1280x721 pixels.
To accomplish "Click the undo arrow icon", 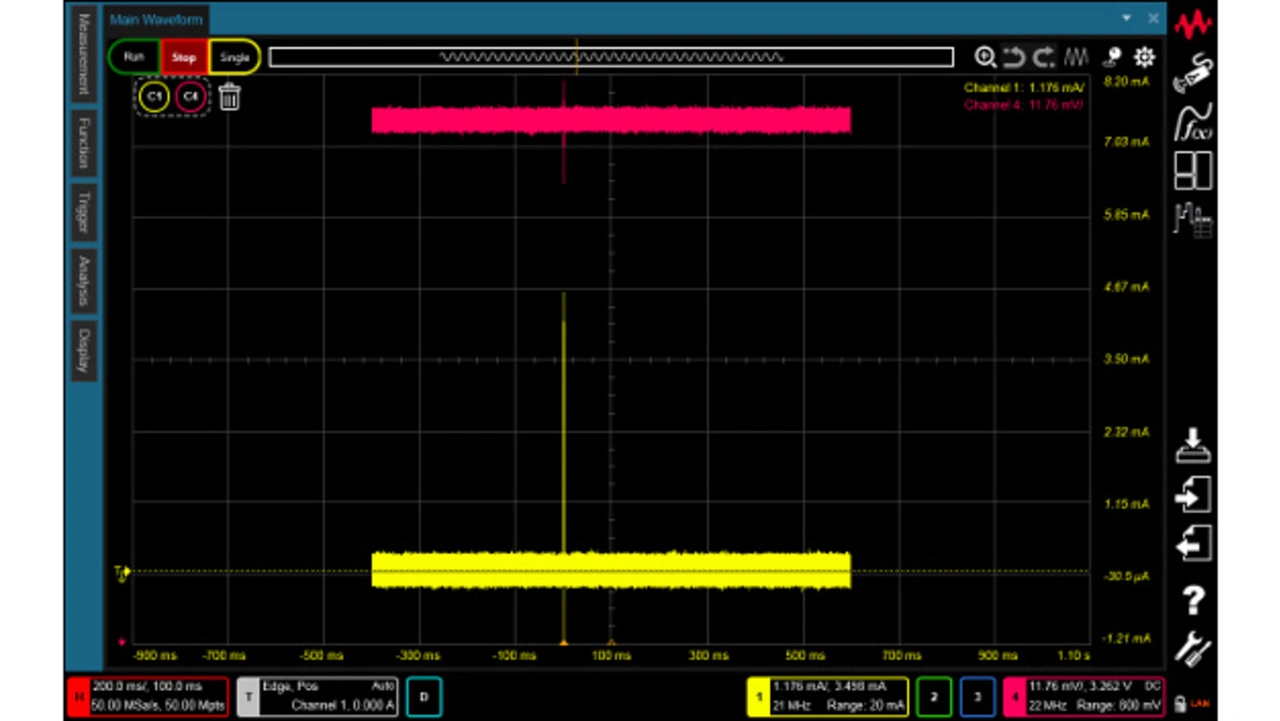I will pyautogui.click(x=1014, y=57).
